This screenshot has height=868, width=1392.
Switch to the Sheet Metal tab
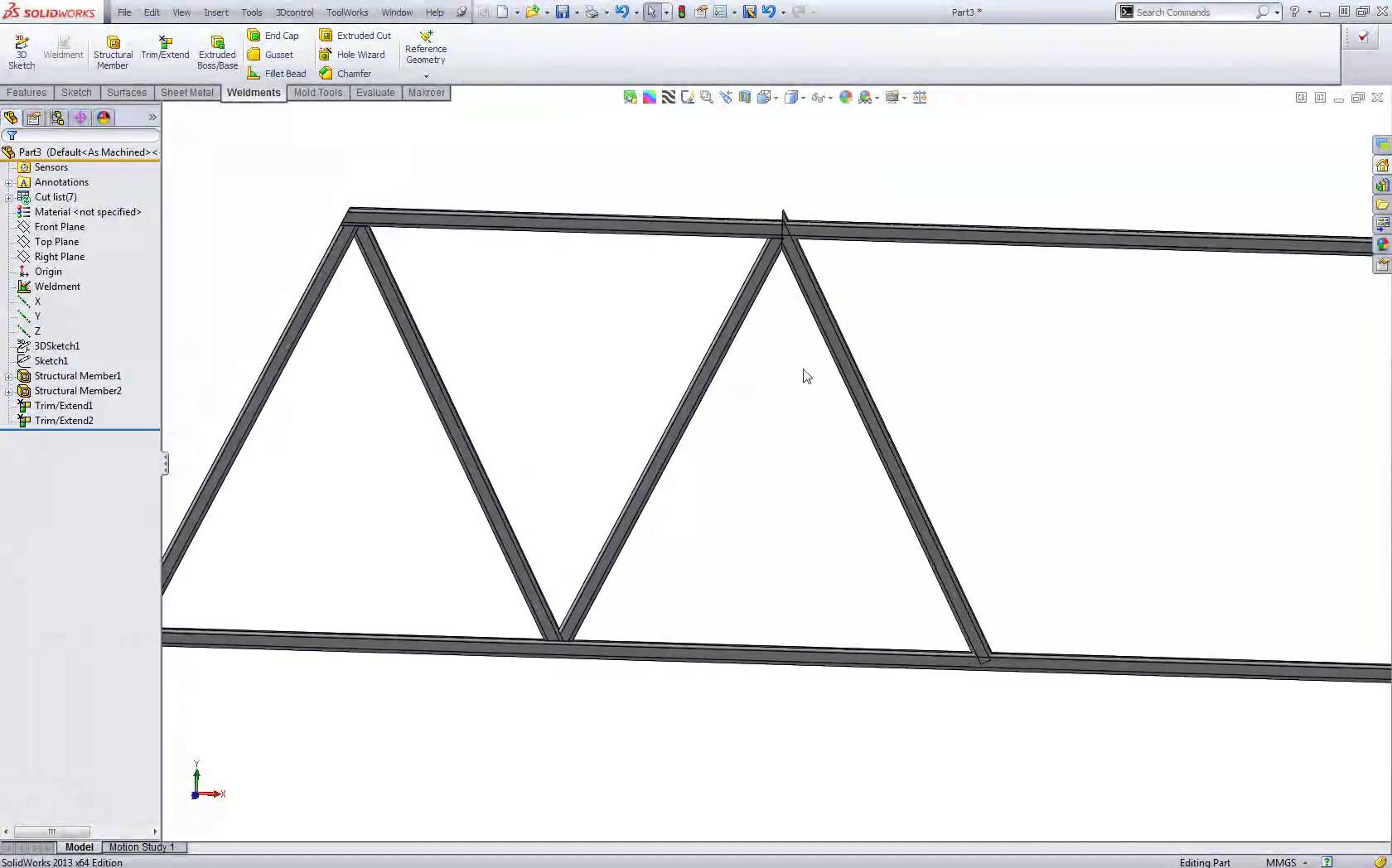coord(186,93)
